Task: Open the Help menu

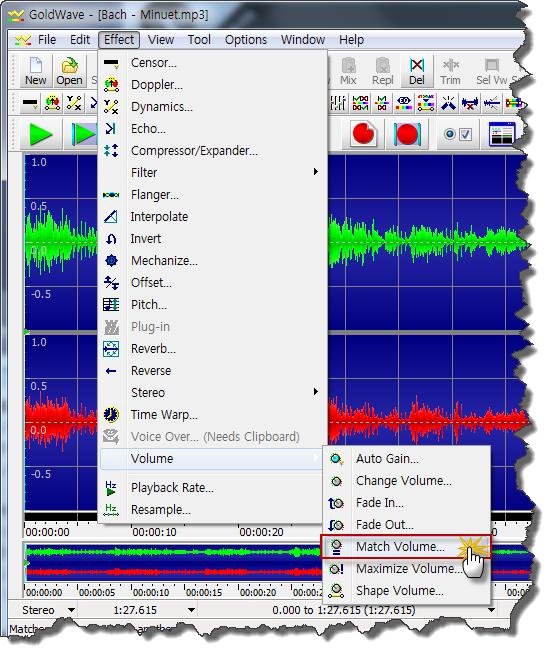Action: [351, 40]
